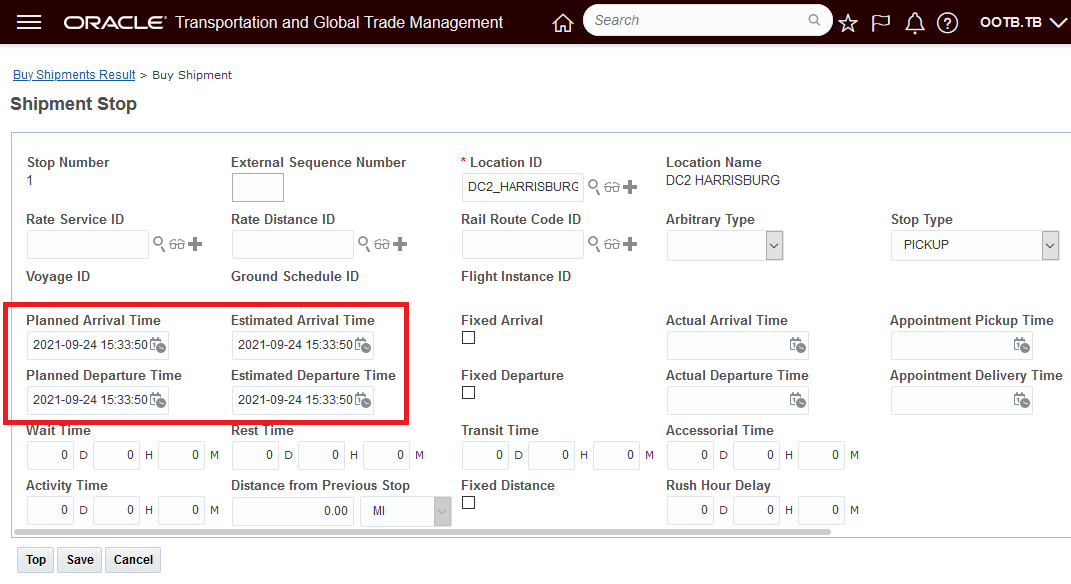Expand the Stop Type dropdown
The height and width of the screenshot is (584, 1071).
tap(1049, 245)
